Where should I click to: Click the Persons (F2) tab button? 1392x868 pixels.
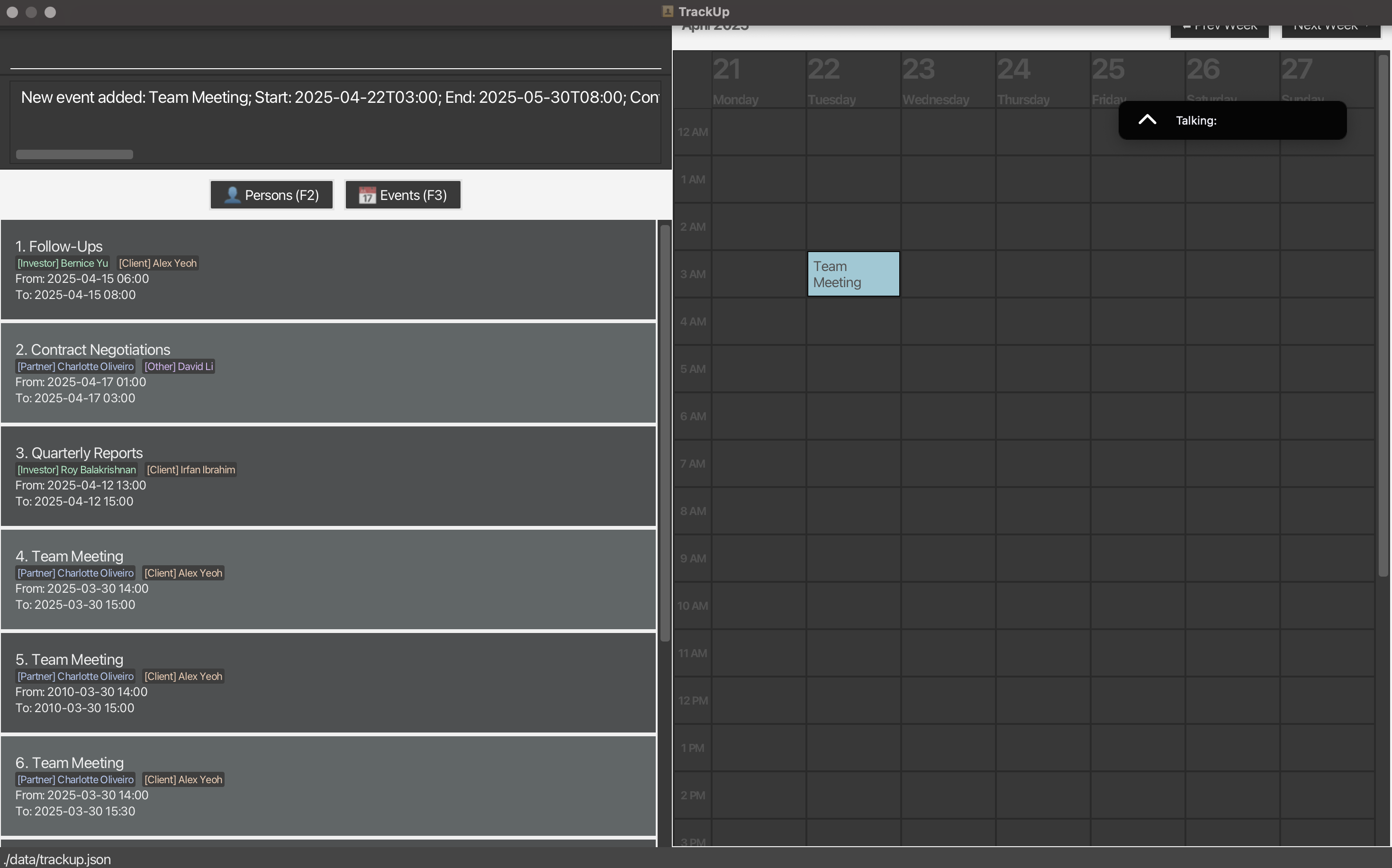pos(271,195)
